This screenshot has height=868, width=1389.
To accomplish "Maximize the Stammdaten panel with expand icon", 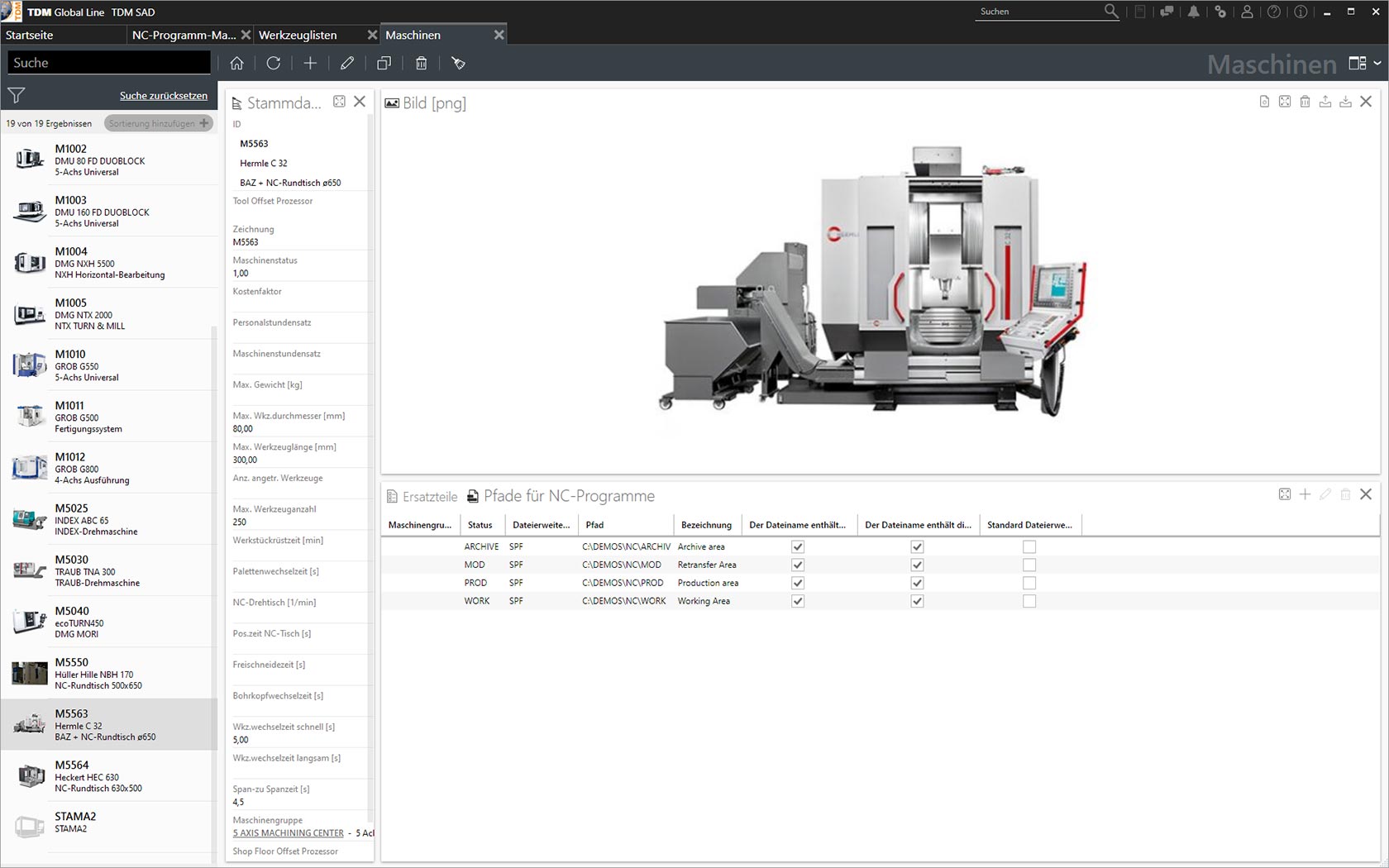I will 339,102.
